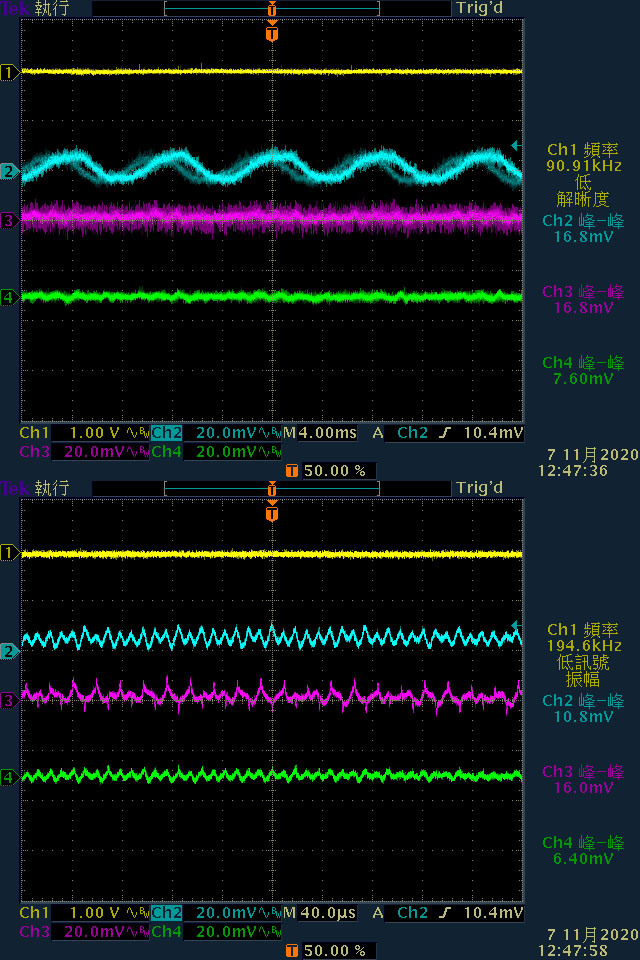Click the Ch1 1.00 V scale in the 4.00ms capture
Screen dimensions: 640x960
[x=94, y=433]
